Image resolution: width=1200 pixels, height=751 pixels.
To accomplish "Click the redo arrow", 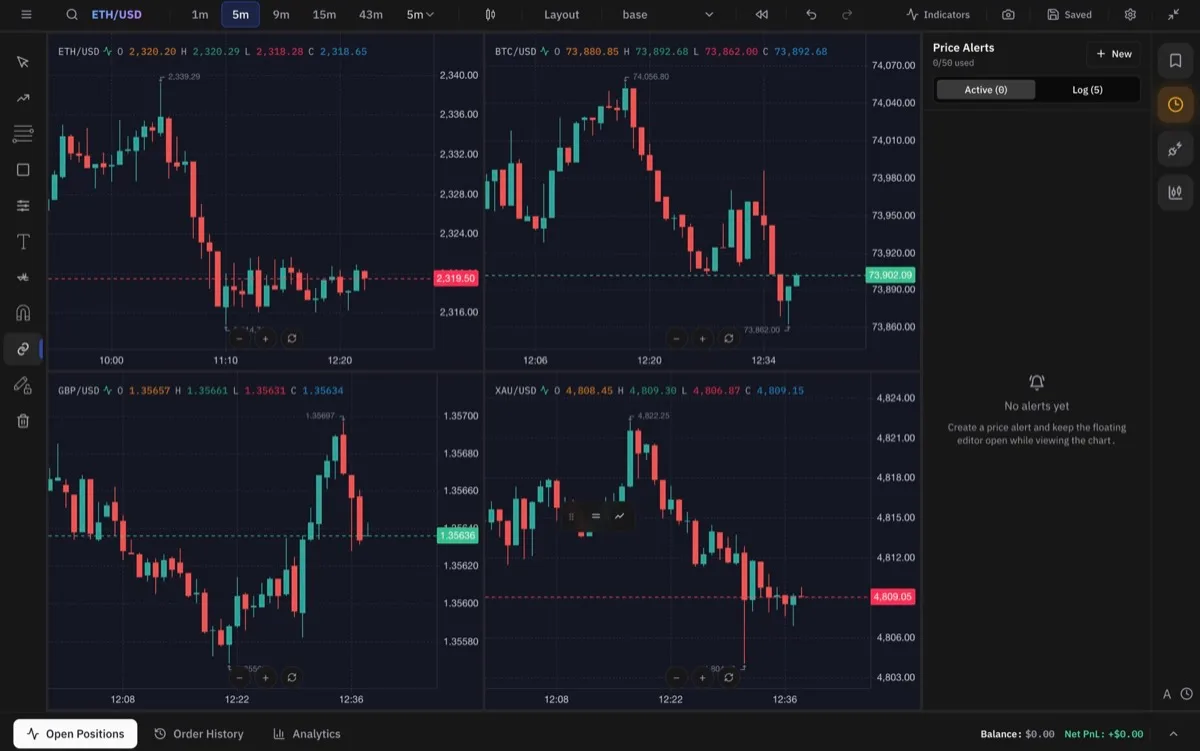I will [847, 15].
